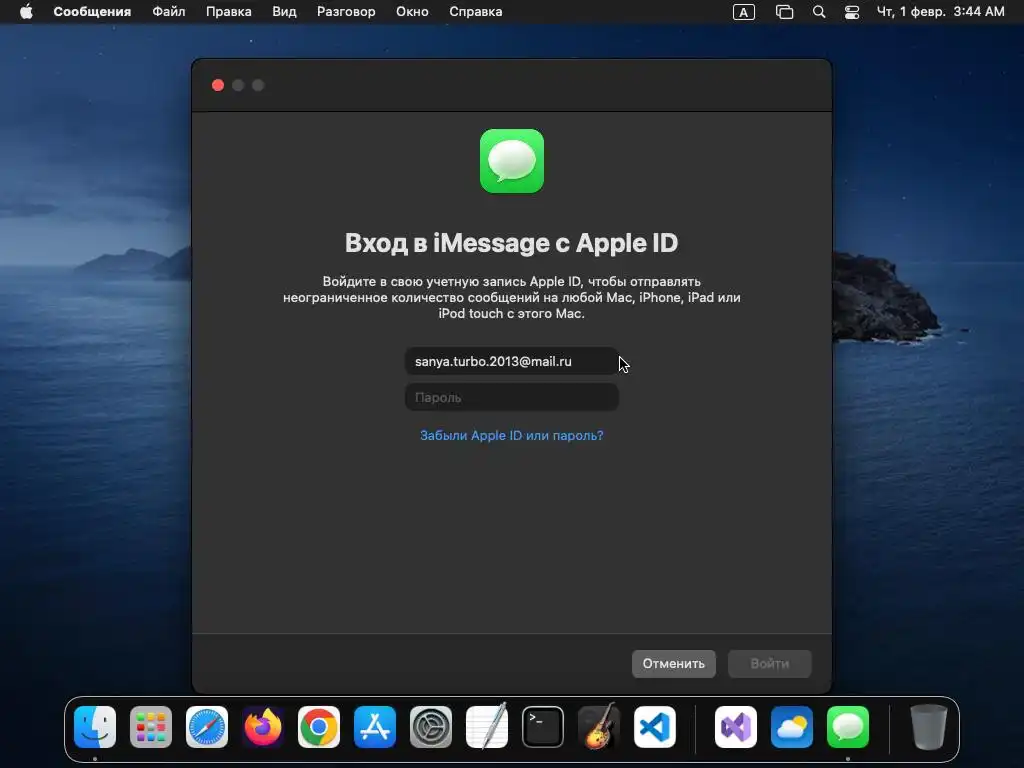Open TextEdit from the Dock
Screen dimensions: 1024x768
click(x=487, y=727)
